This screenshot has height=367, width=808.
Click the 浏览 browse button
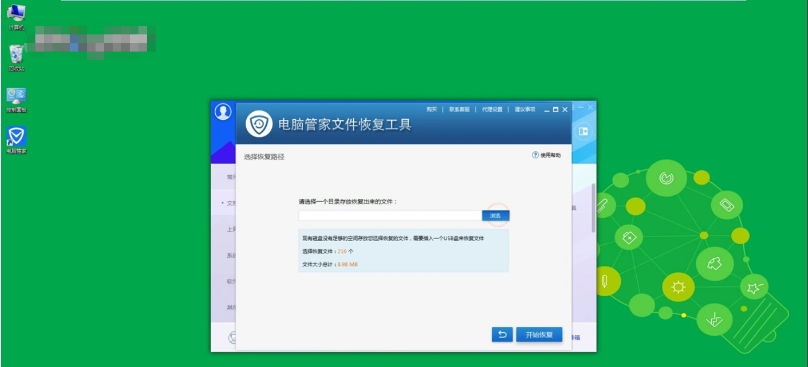point(495,215)
